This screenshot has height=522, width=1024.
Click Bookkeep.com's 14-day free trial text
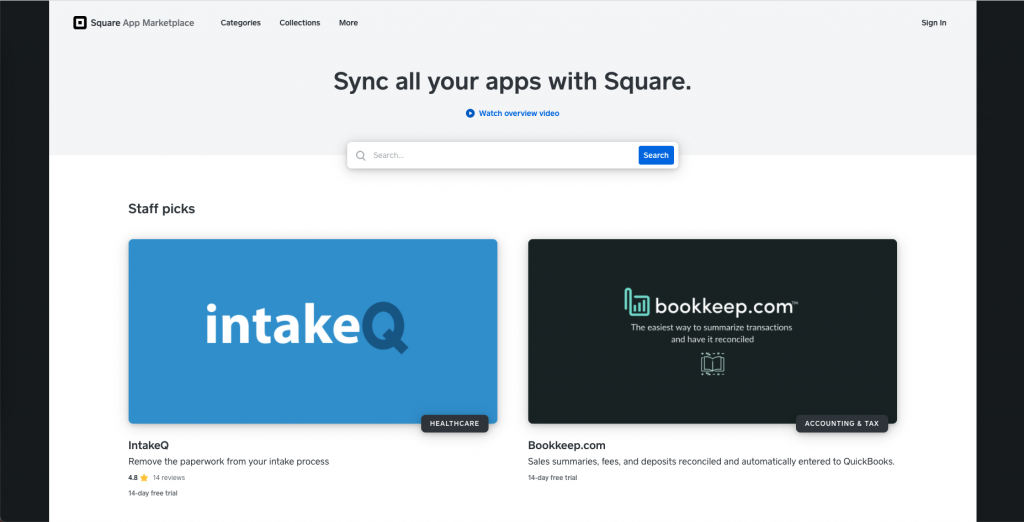tap(552, 478)
